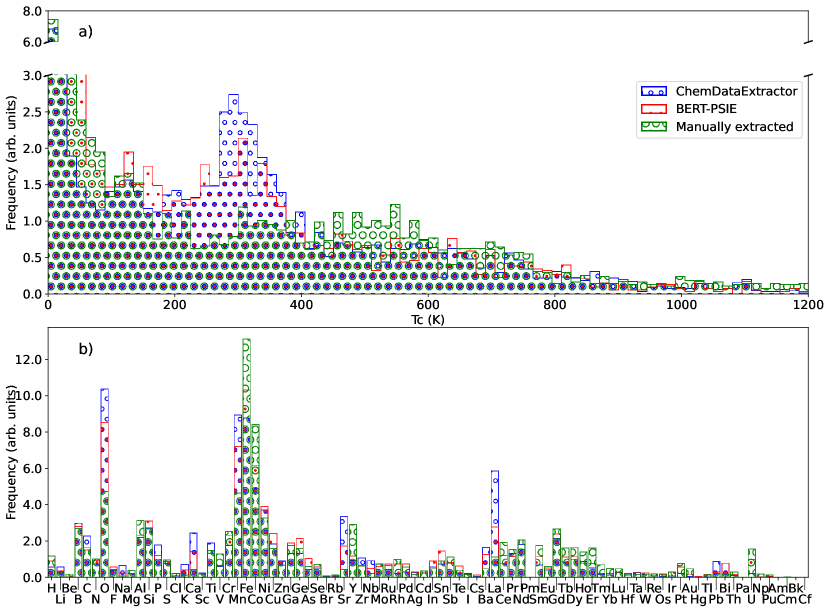Image resolution: width=830 pixels, height=612 pixels.
Task: Click x-axis tick label '1200'
Action: 808,305
